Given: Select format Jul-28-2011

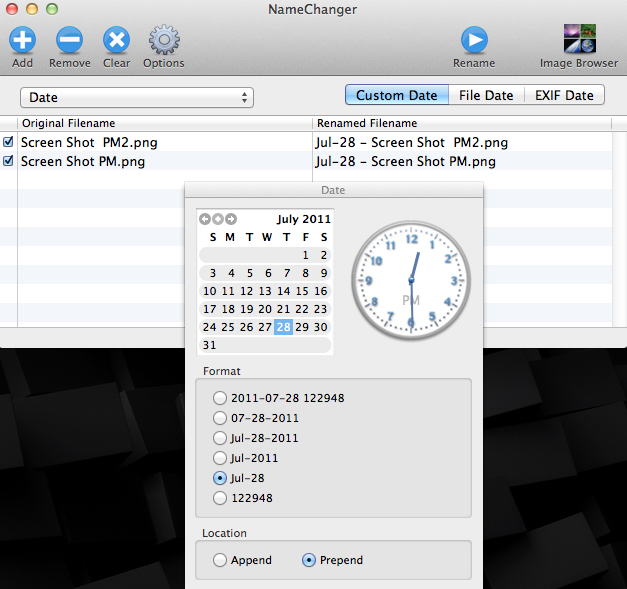Looking at the screenshot, I should tap(220, 438).
